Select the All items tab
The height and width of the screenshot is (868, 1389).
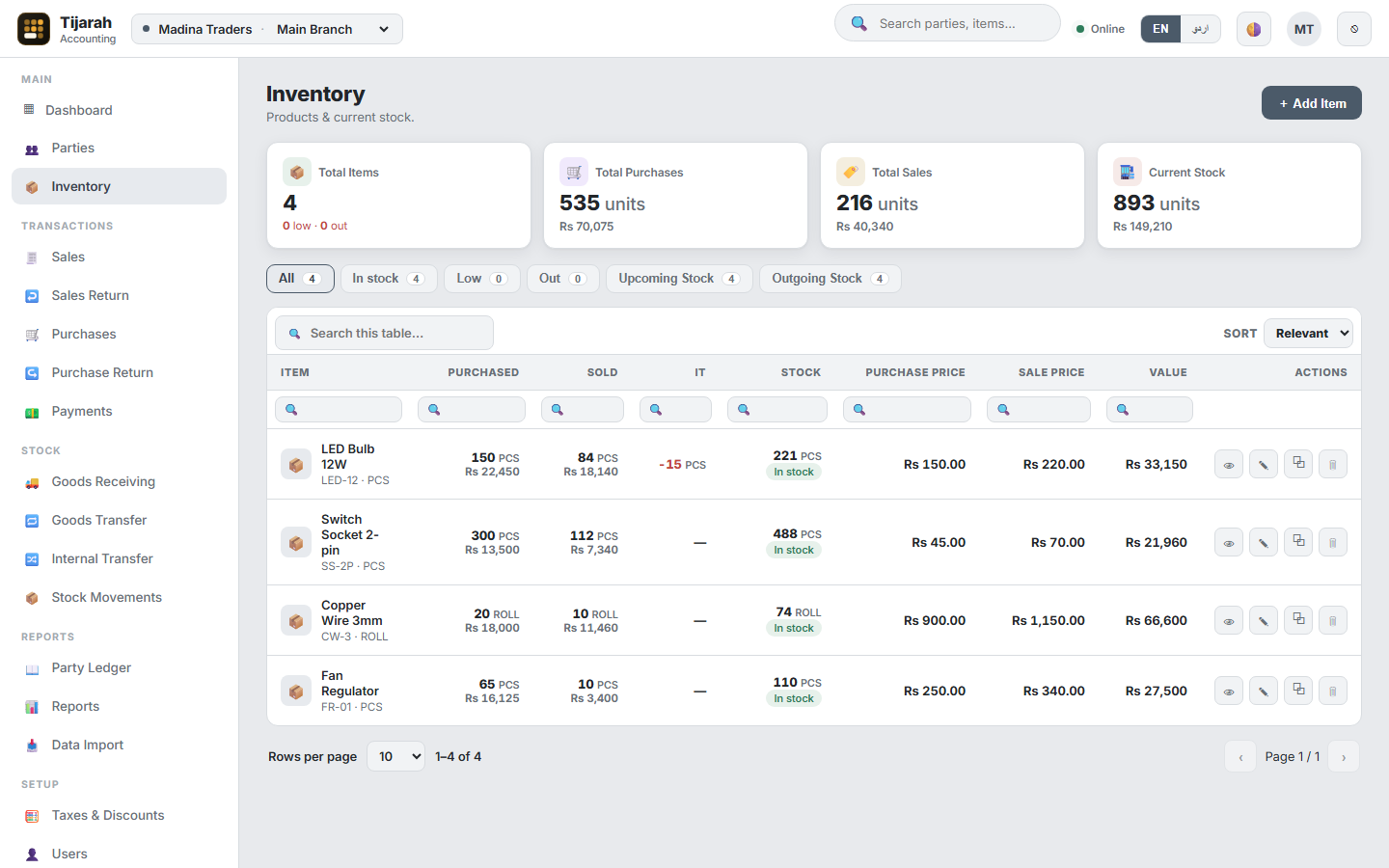point(300,279)
